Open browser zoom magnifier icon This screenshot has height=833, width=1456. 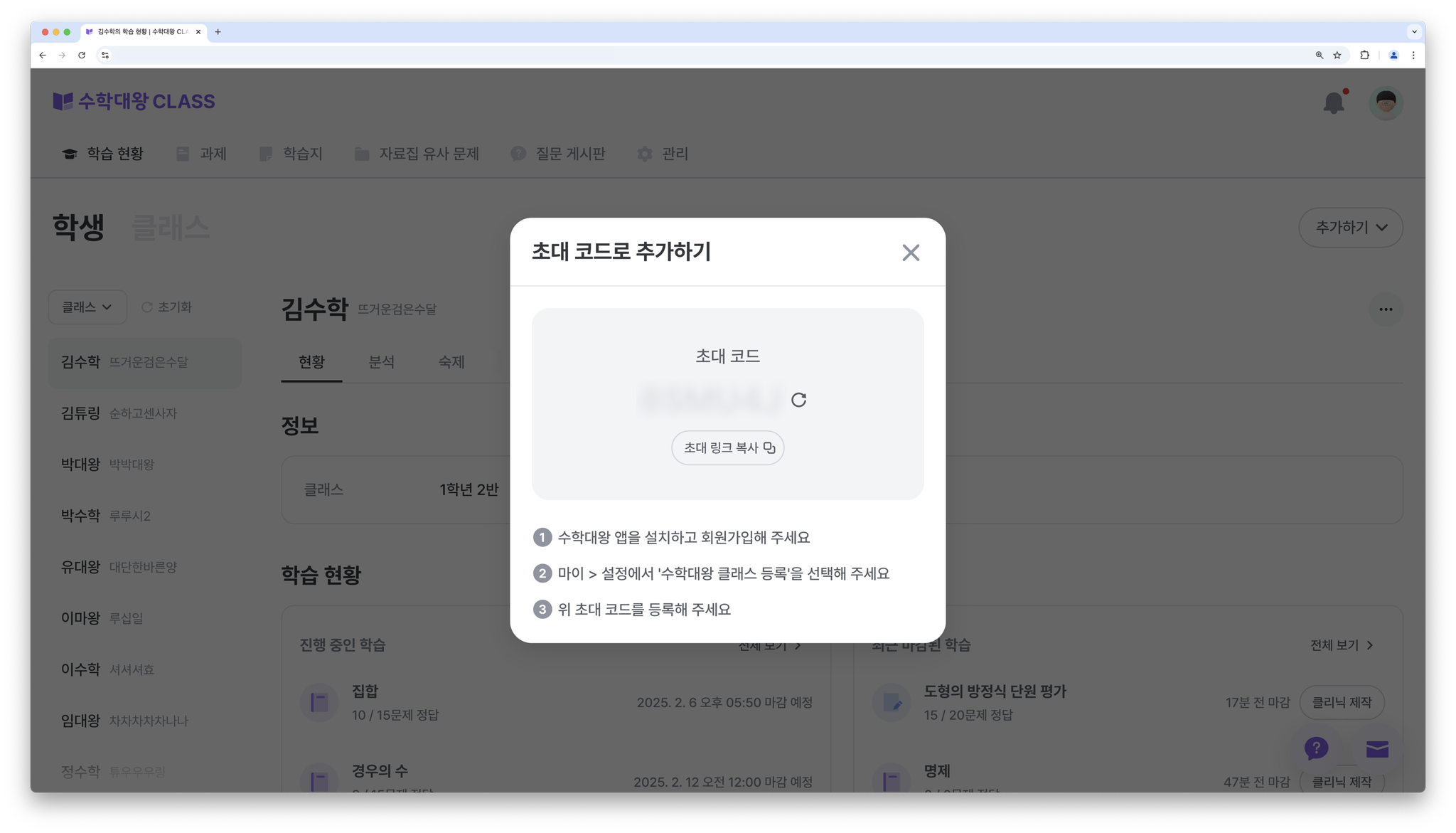coord(1319,55)
